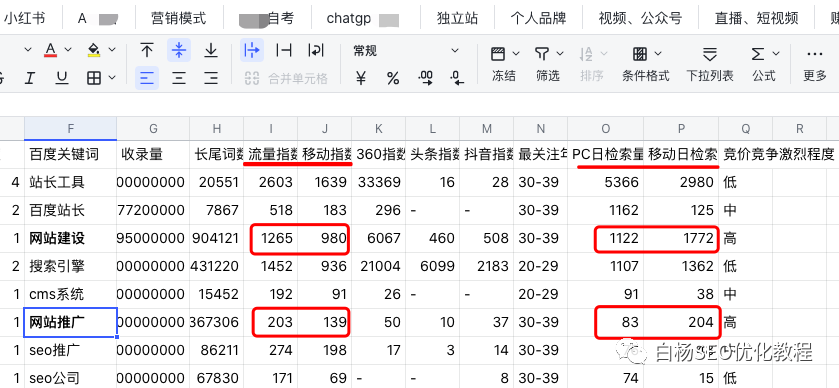The image size is (839, 388).
Task: Click the PC日检索量 header cell
Action: 605,155
